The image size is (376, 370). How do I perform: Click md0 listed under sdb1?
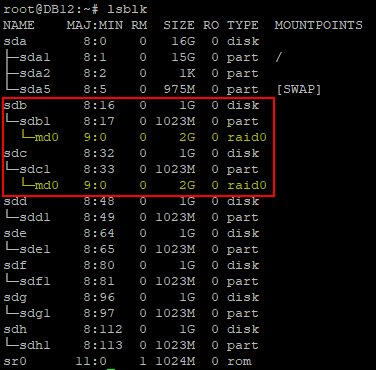[x=46, y=137]
